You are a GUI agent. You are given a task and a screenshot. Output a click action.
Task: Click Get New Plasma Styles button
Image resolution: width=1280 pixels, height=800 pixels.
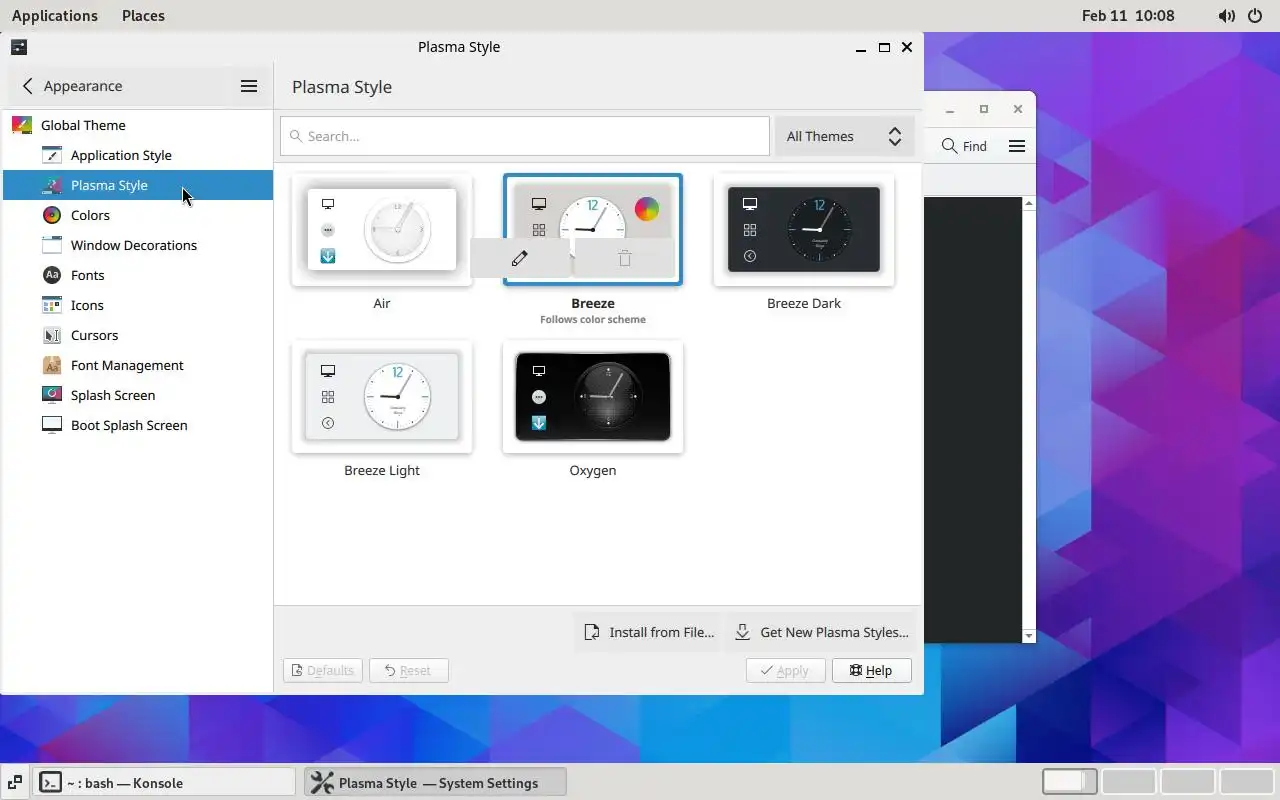coord(821,632)
